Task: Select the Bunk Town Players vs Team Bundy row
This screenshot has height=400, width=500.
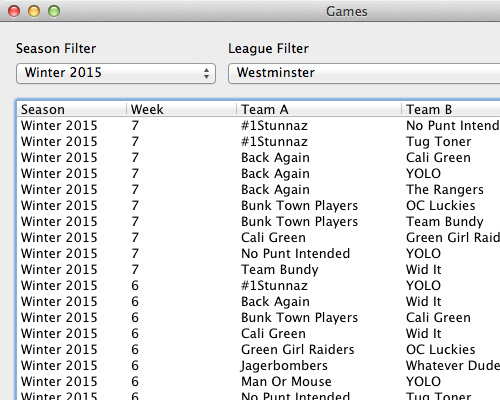Action: pos(259,222)
